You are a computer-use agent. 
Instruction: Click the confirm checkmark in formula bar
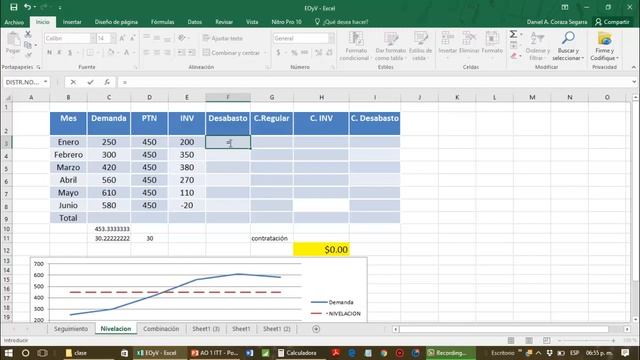[90, 82]
